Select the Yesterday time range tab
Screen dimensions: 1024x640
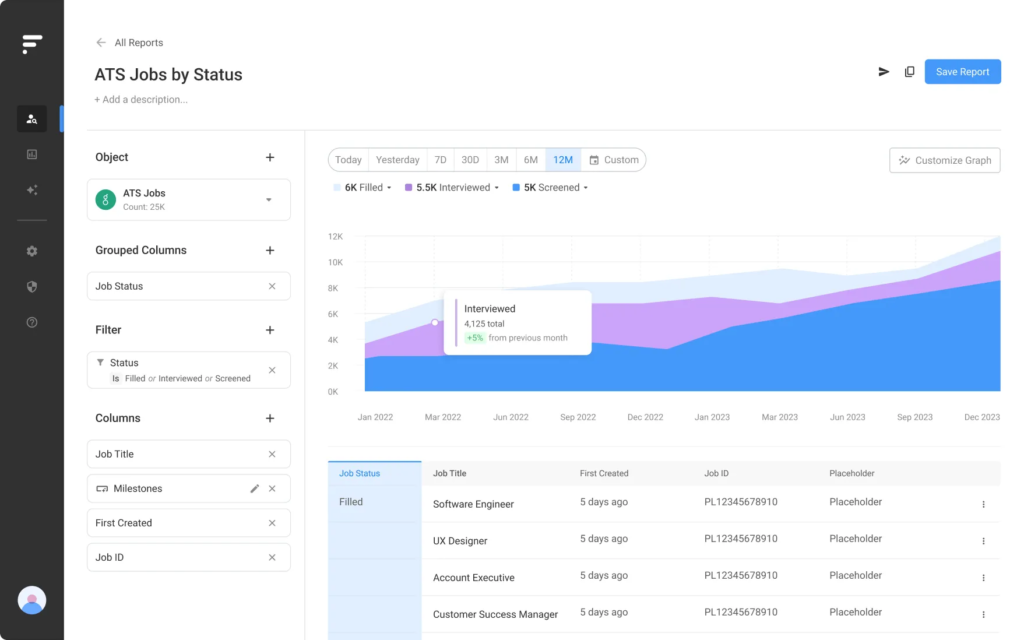397,159
